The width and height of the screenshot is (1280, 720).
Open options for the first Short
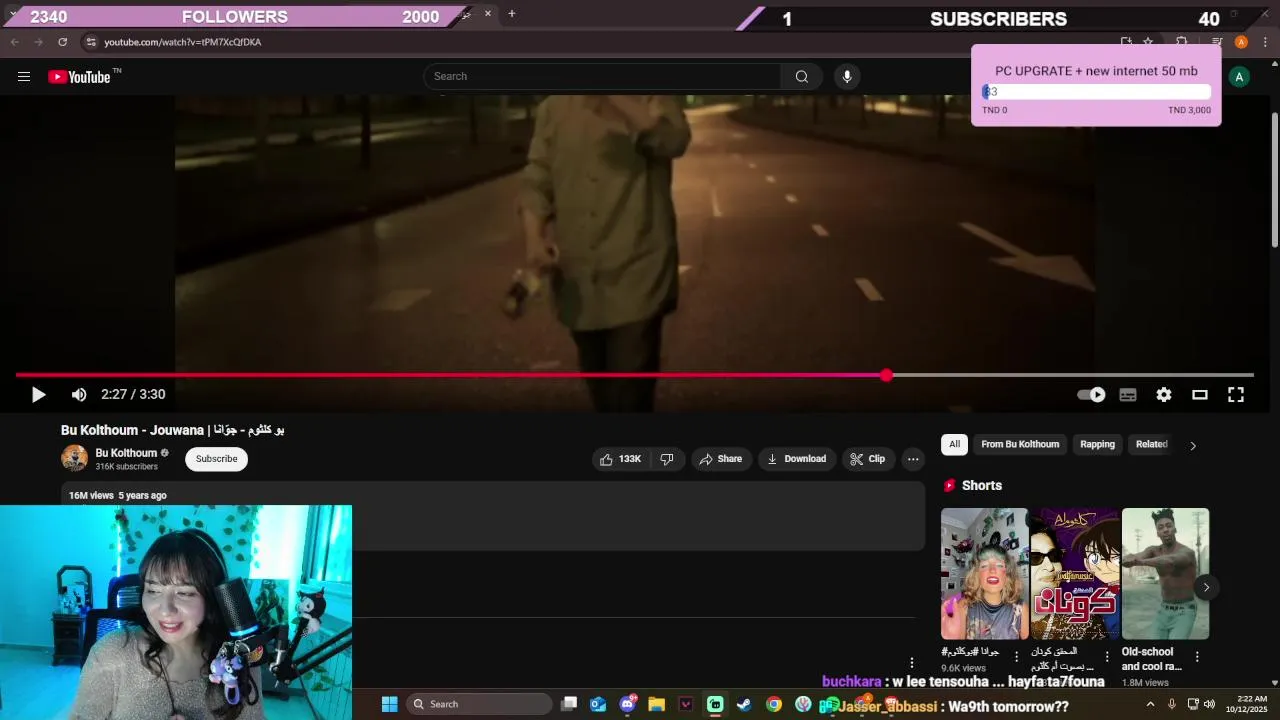coord(1016,657)
